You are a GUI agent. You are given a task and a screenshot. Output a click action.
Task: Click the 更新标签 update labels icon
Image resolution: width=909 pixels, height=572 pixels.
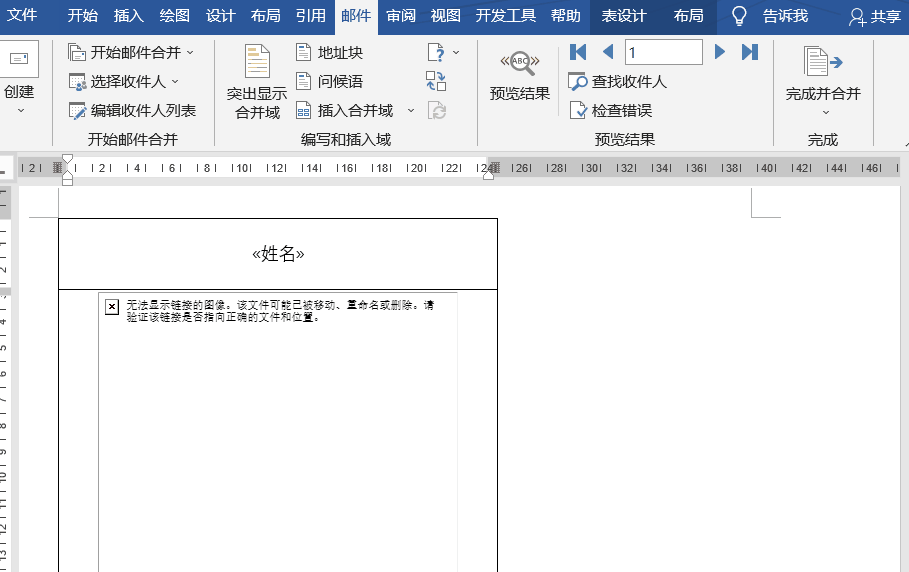coord(437,110)
